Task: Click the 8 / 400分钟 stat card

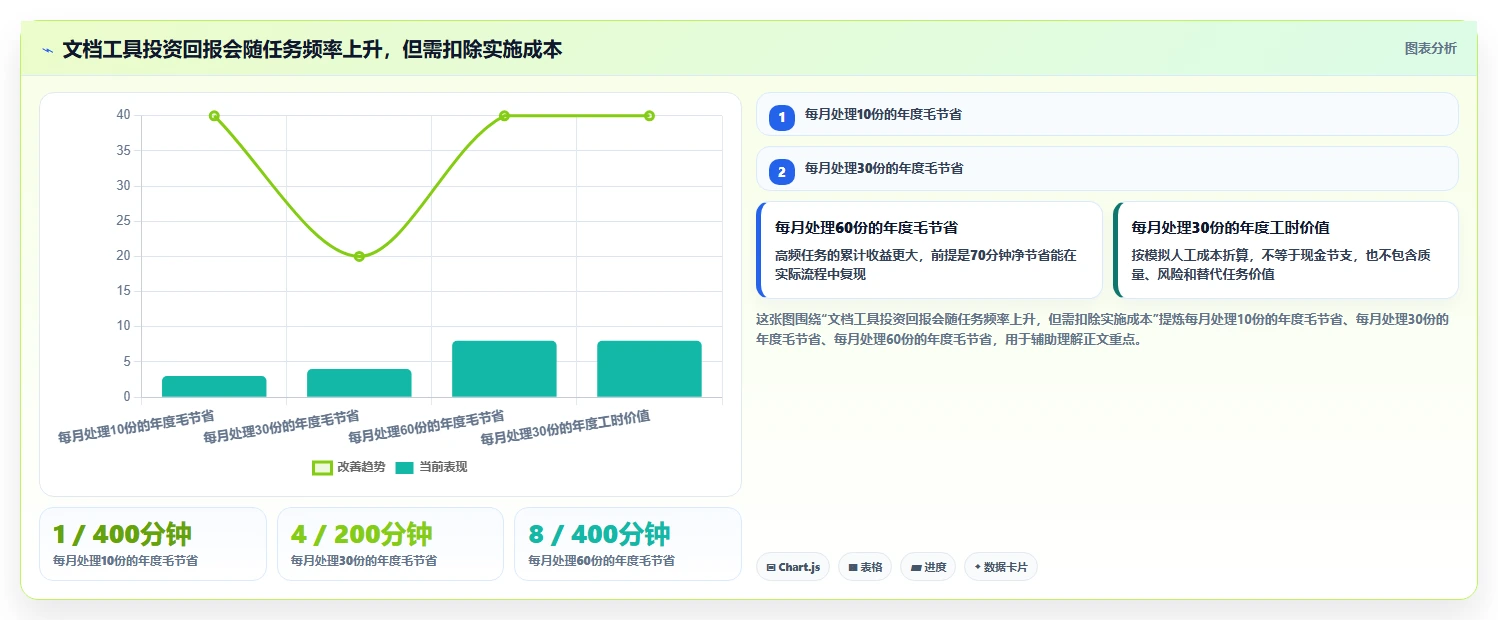Action: [x=628, y=544]
